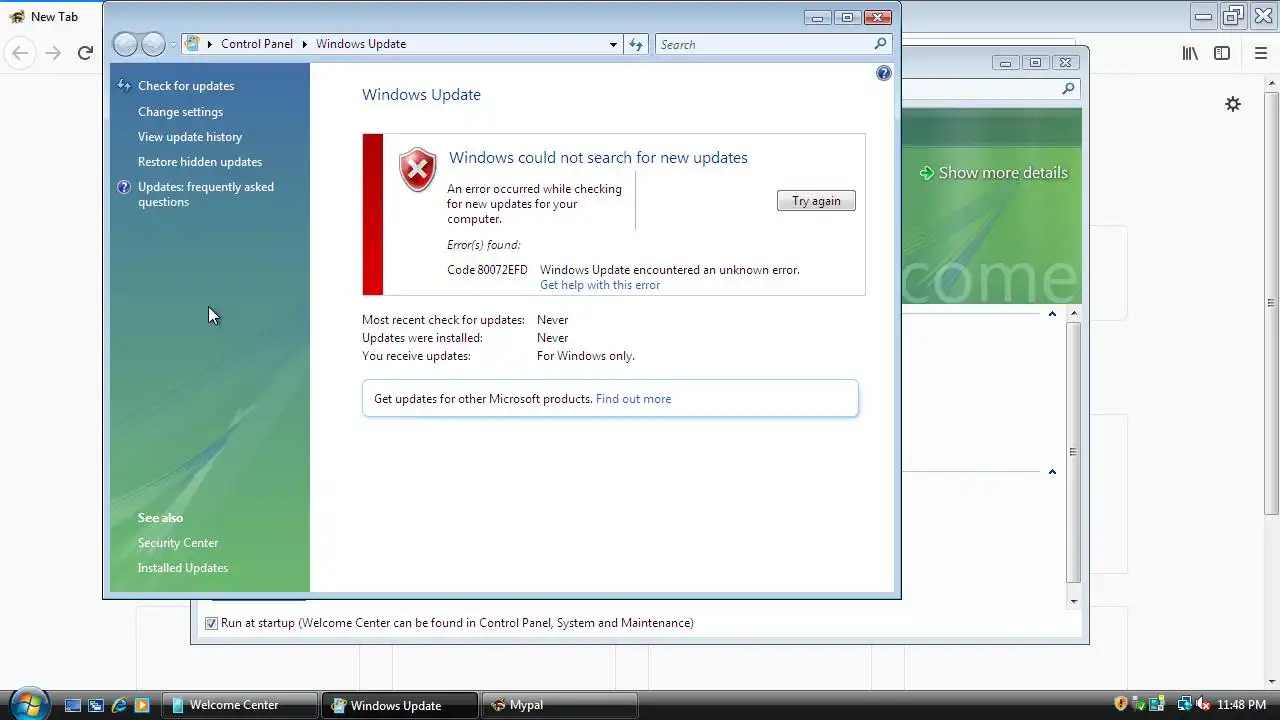This screenshot has height=720, width=1280.
Task: Click the Mypal browser back arrow
Action: pos(21,53)
